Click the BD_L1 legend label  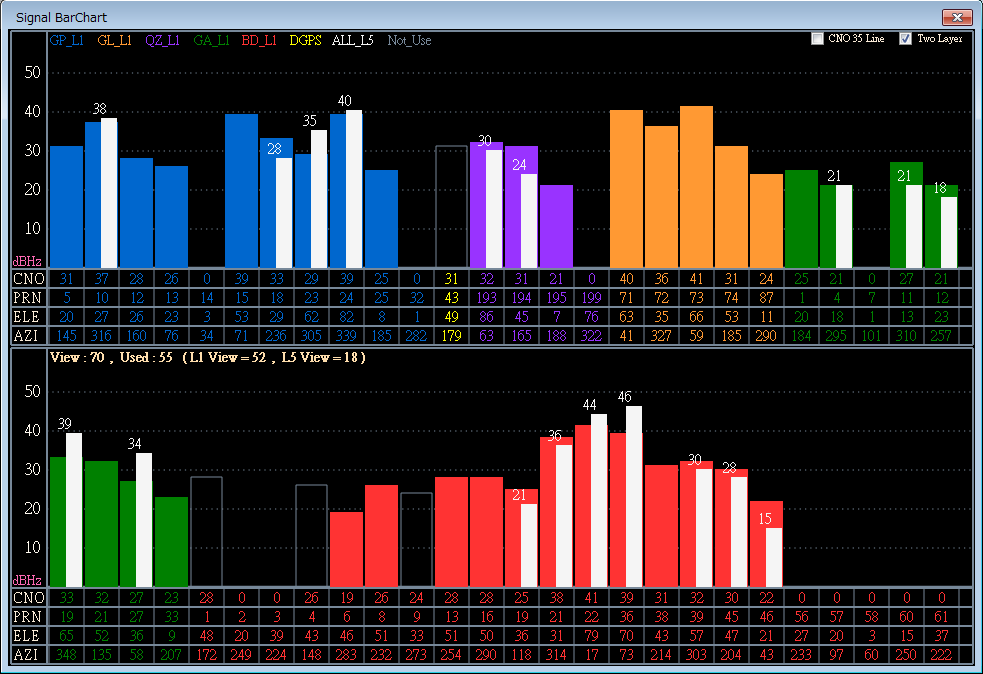coord(259,40)
